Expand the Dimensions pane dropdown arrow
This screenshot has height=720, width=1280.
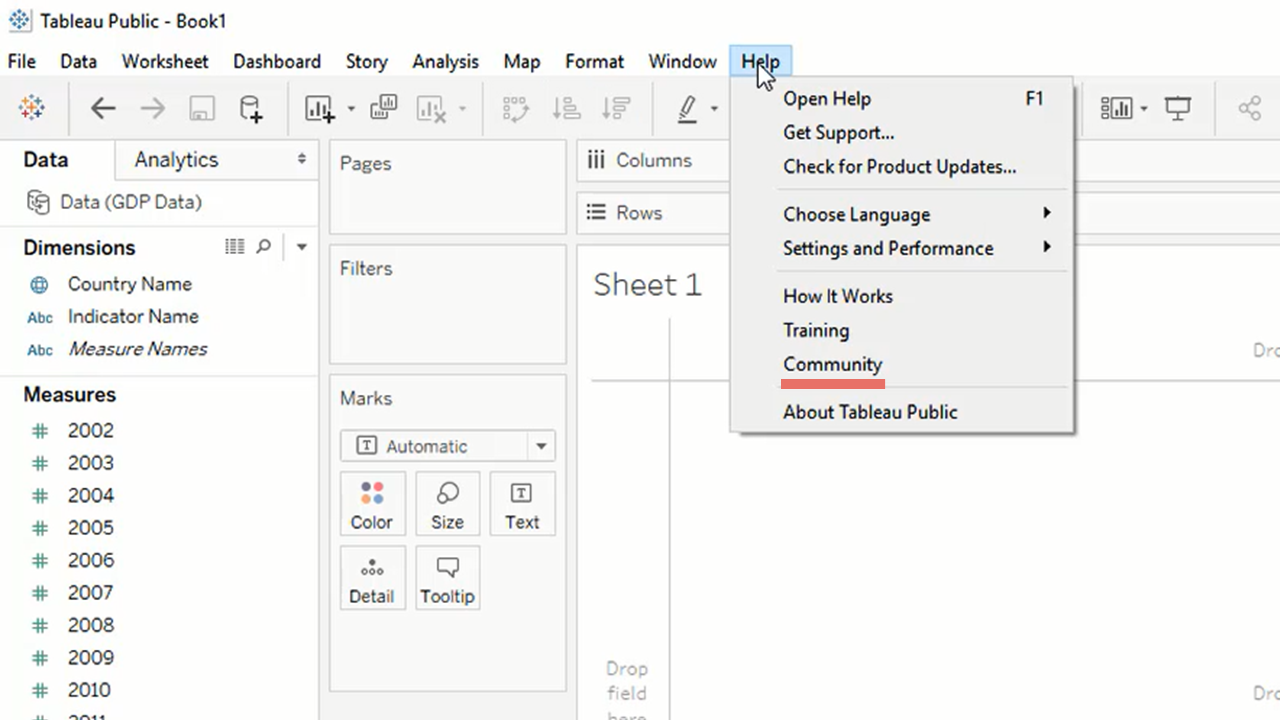coord(301,247)
